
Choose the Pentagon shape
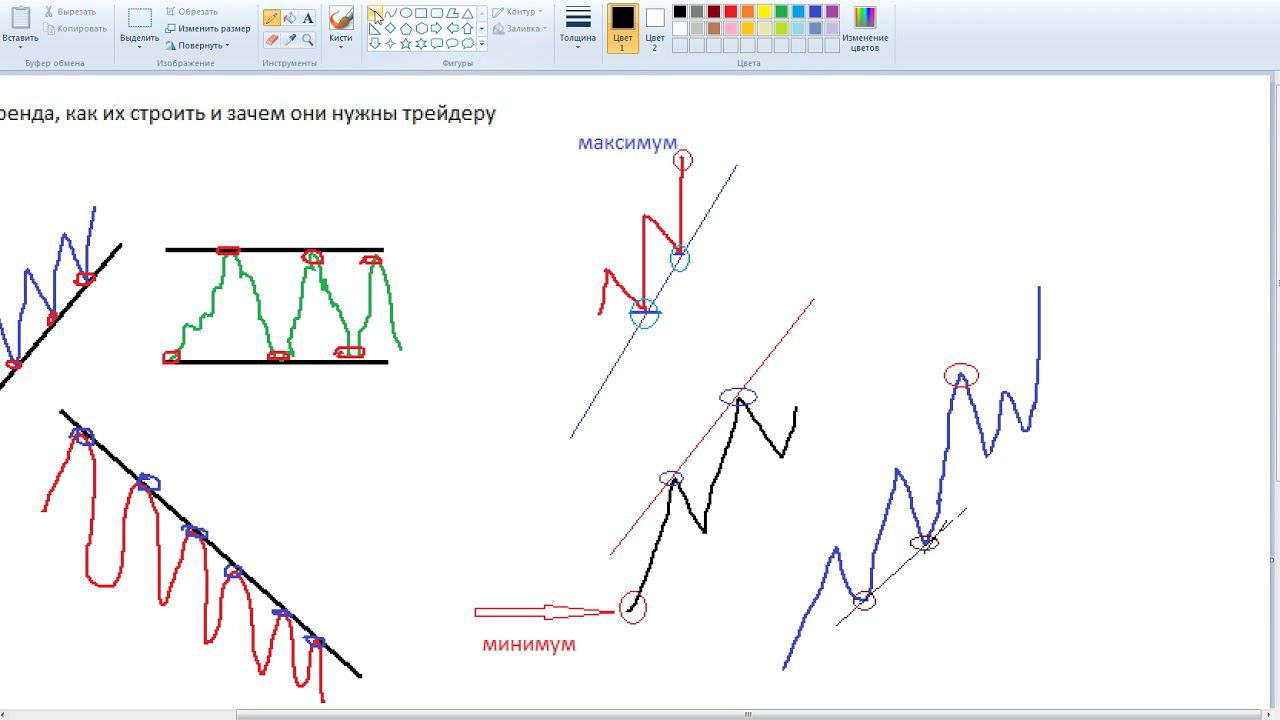coord(406,29)
